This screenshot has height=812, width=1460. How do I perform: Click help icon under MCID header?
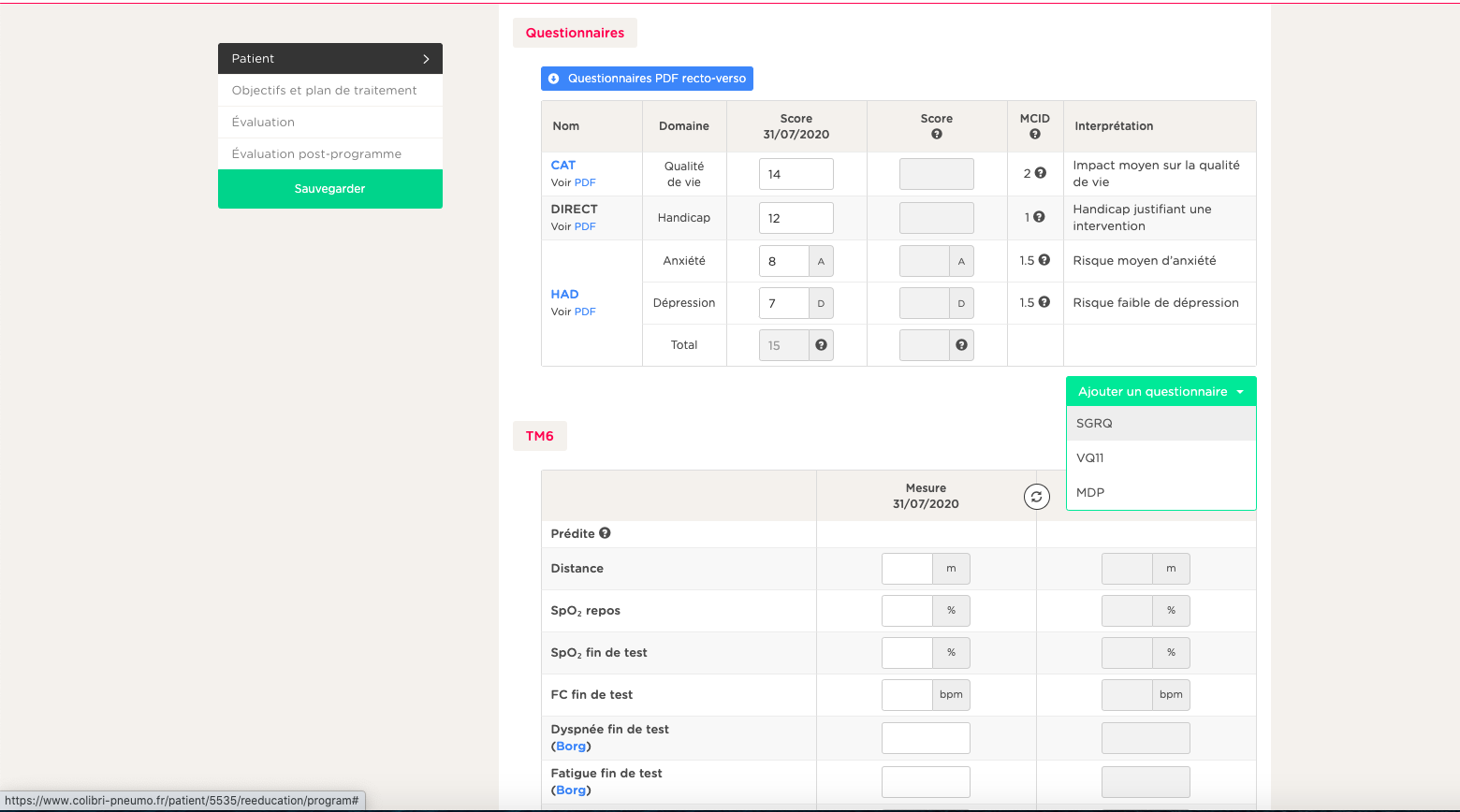[x=1034, y=134]
